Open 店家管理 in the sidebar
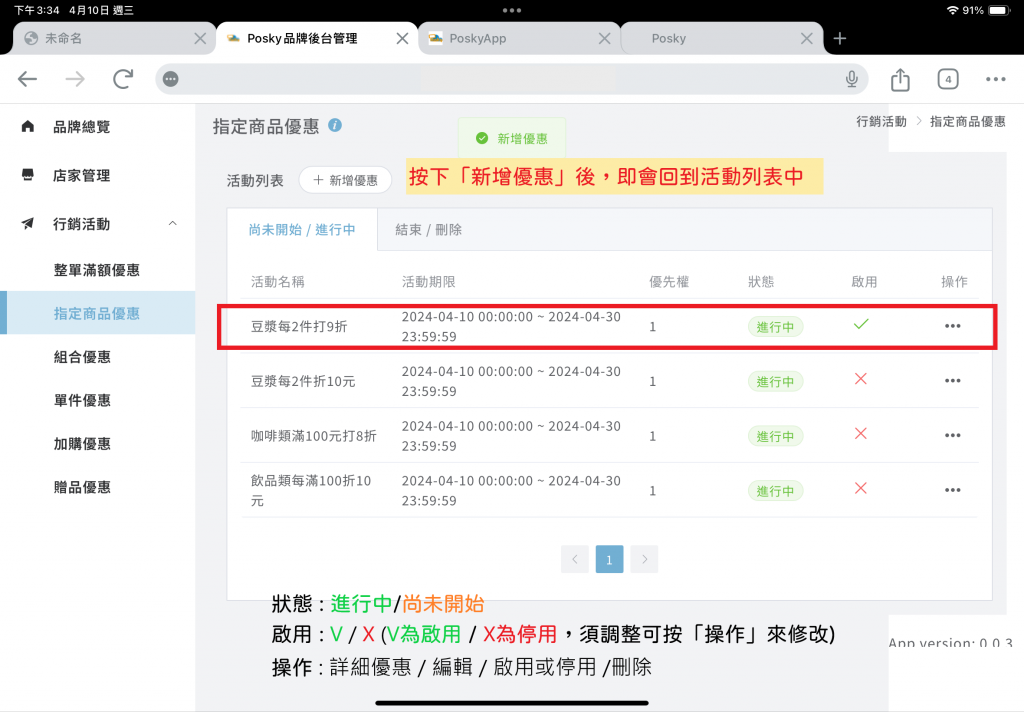 [x=82, y=175]
